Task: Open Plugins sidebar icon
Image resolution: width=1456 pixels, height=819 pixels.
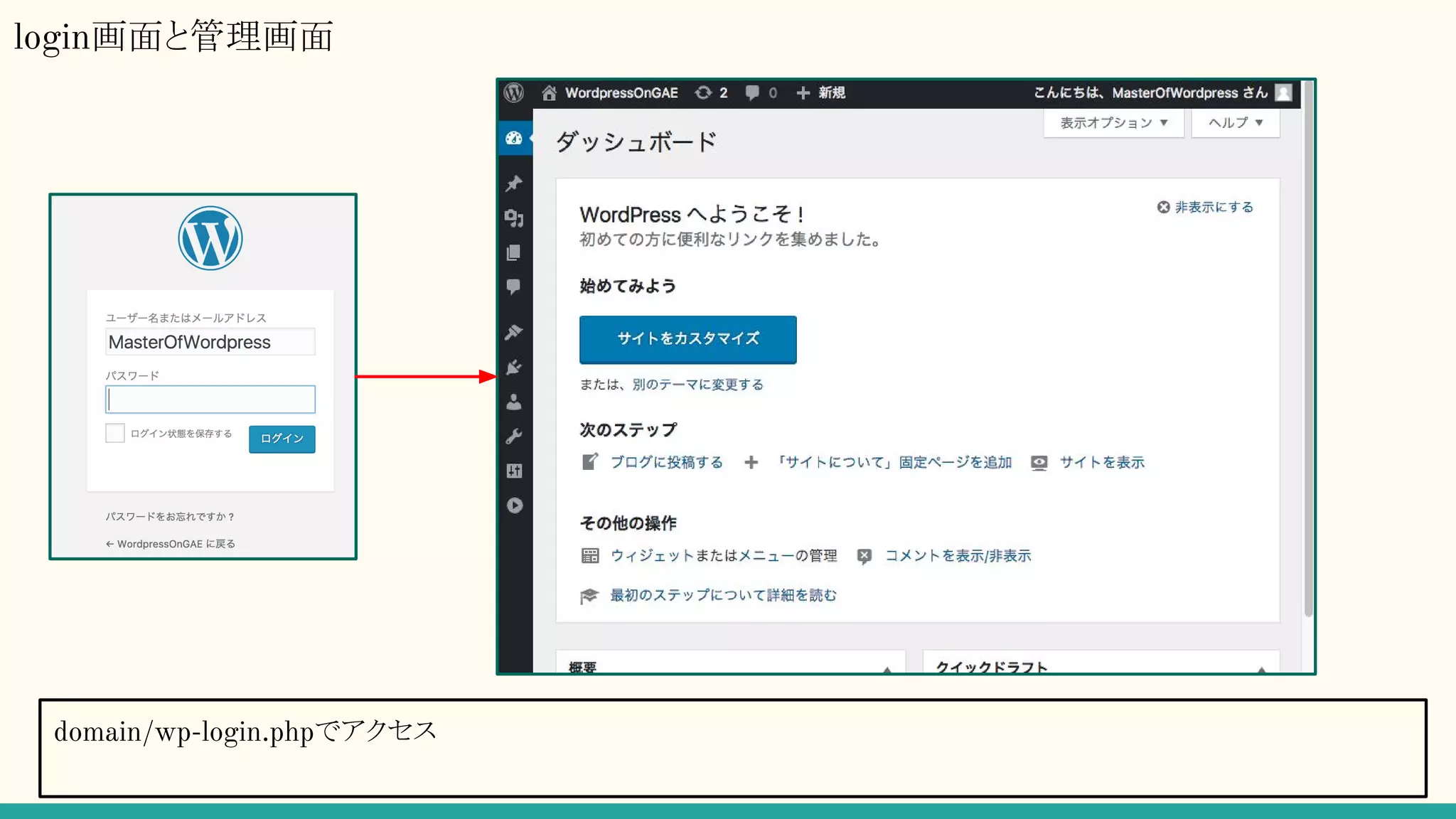Action: pos(514,367)
